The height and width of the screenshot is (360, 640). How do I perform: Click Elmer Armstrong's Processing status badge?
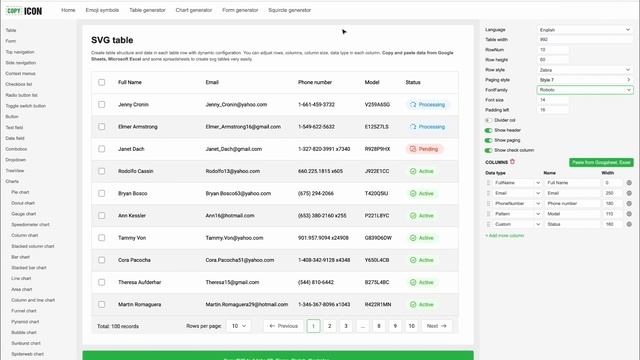[x=427, y=127]
